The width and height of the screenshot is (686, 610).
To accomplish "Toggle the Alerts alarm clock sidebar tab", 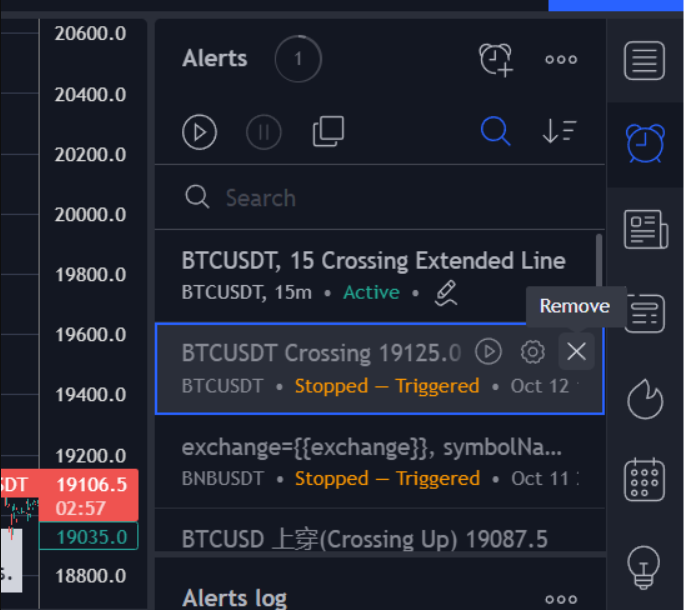I will coord(644,142).
